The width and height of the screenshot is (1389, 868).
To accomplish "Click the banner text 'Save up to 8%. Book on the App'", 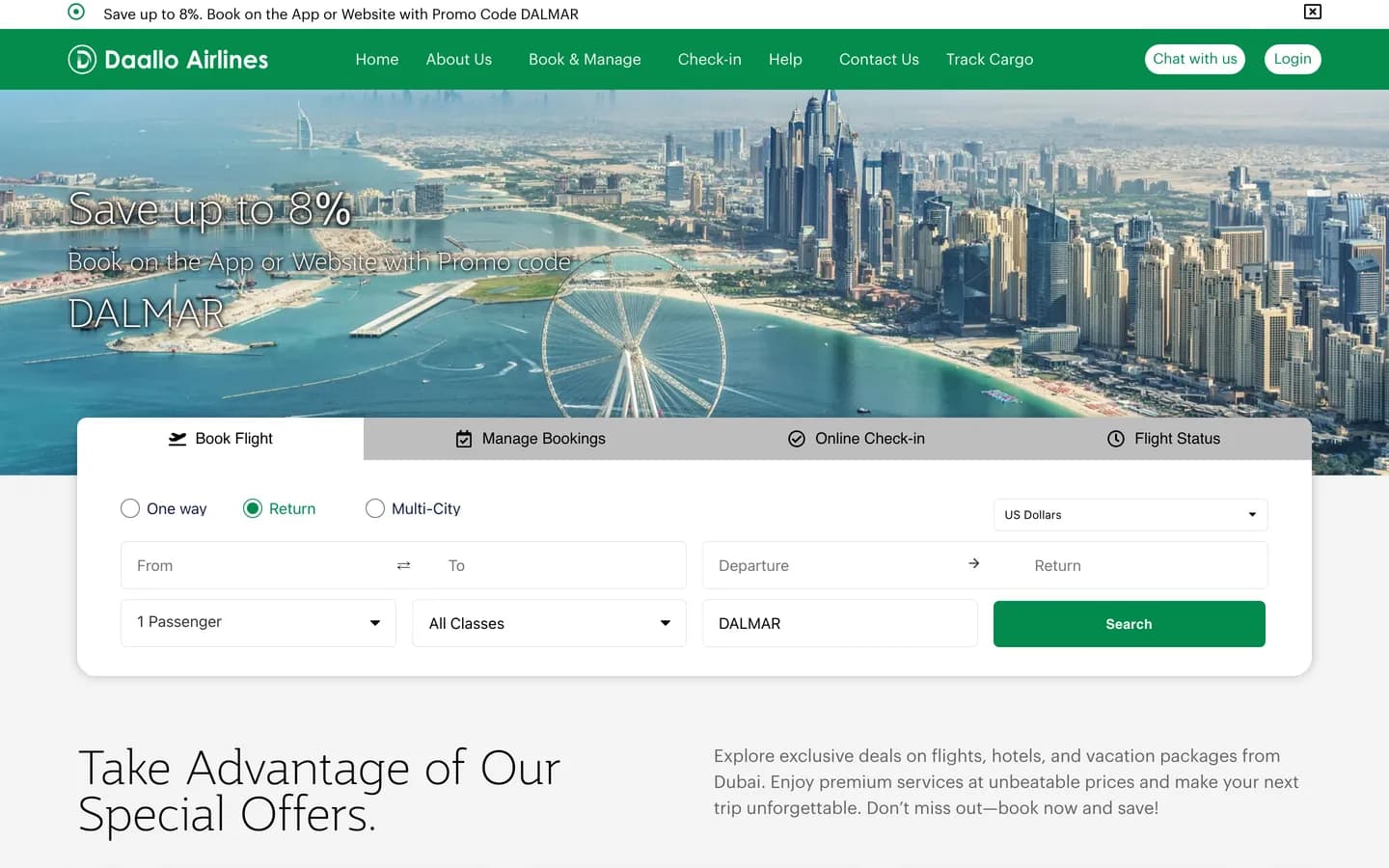I will tap(341, 14).
